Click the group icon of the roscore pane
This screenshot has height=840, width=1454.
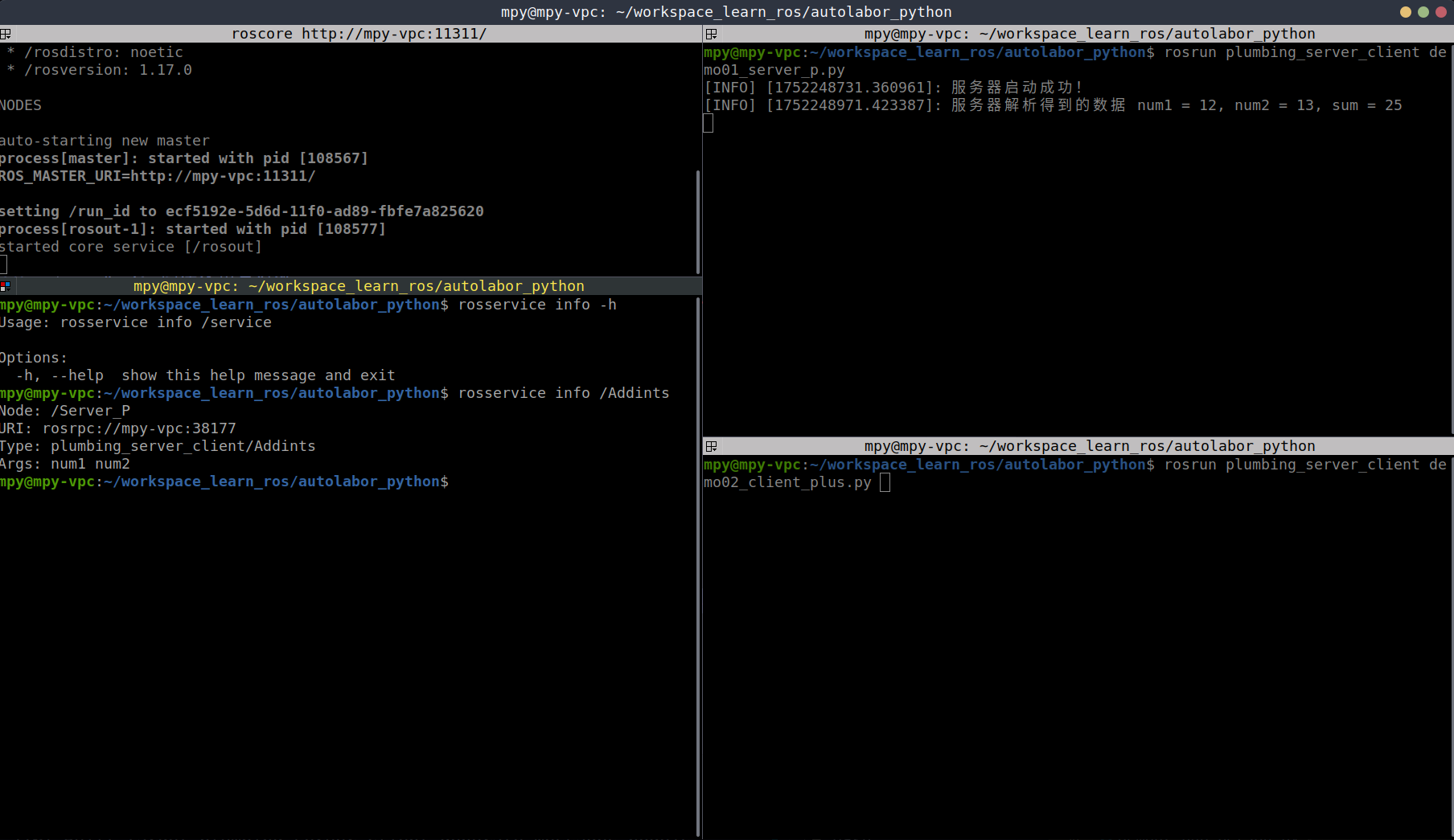coord(6,34)
